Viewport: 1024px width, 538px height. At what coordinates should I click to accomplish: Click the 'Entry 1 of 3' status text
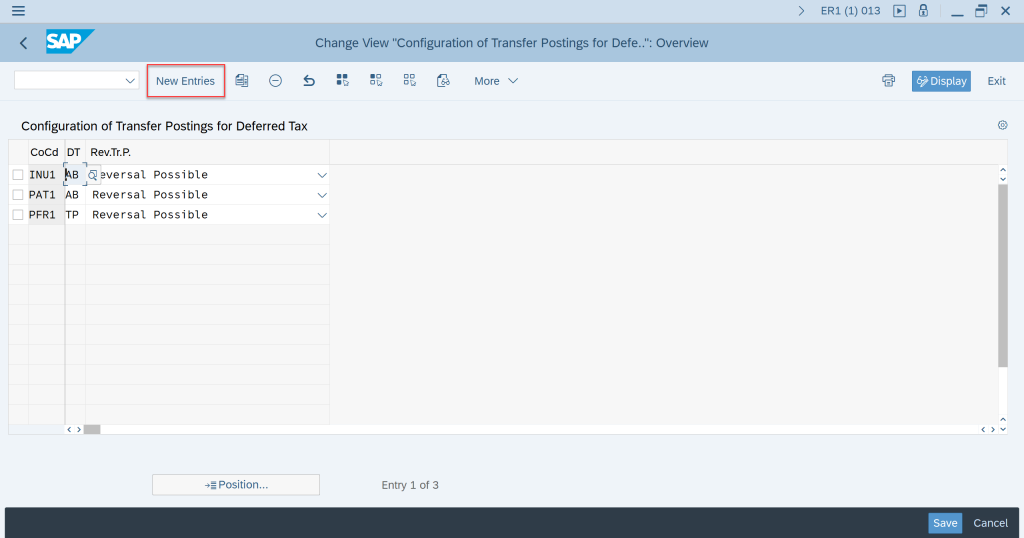click(x=410, y=485)
